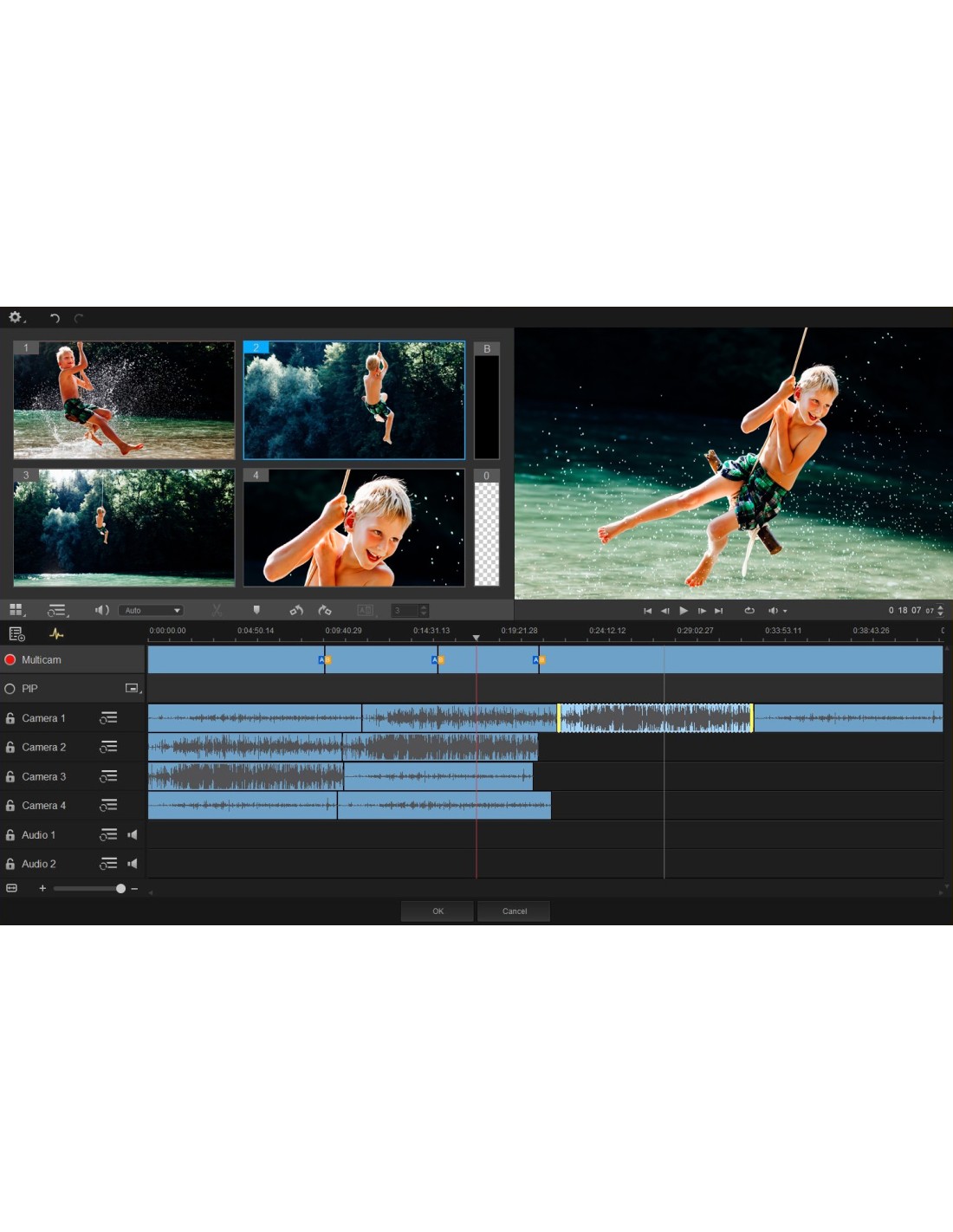
Task: Open Audio 1 sync options
Action: [108, 835]
